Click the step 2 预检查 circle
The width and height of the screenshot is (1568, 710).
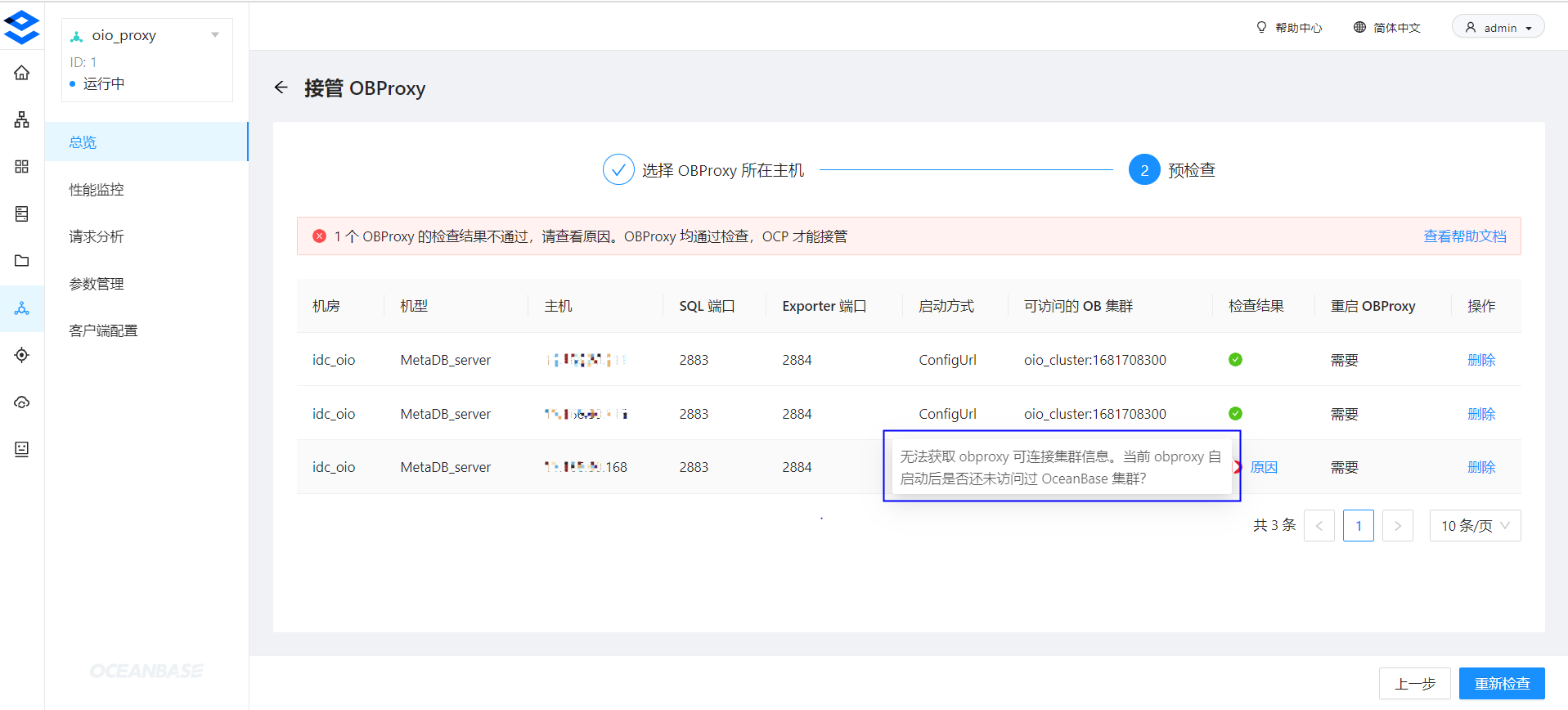(1144, 169)
